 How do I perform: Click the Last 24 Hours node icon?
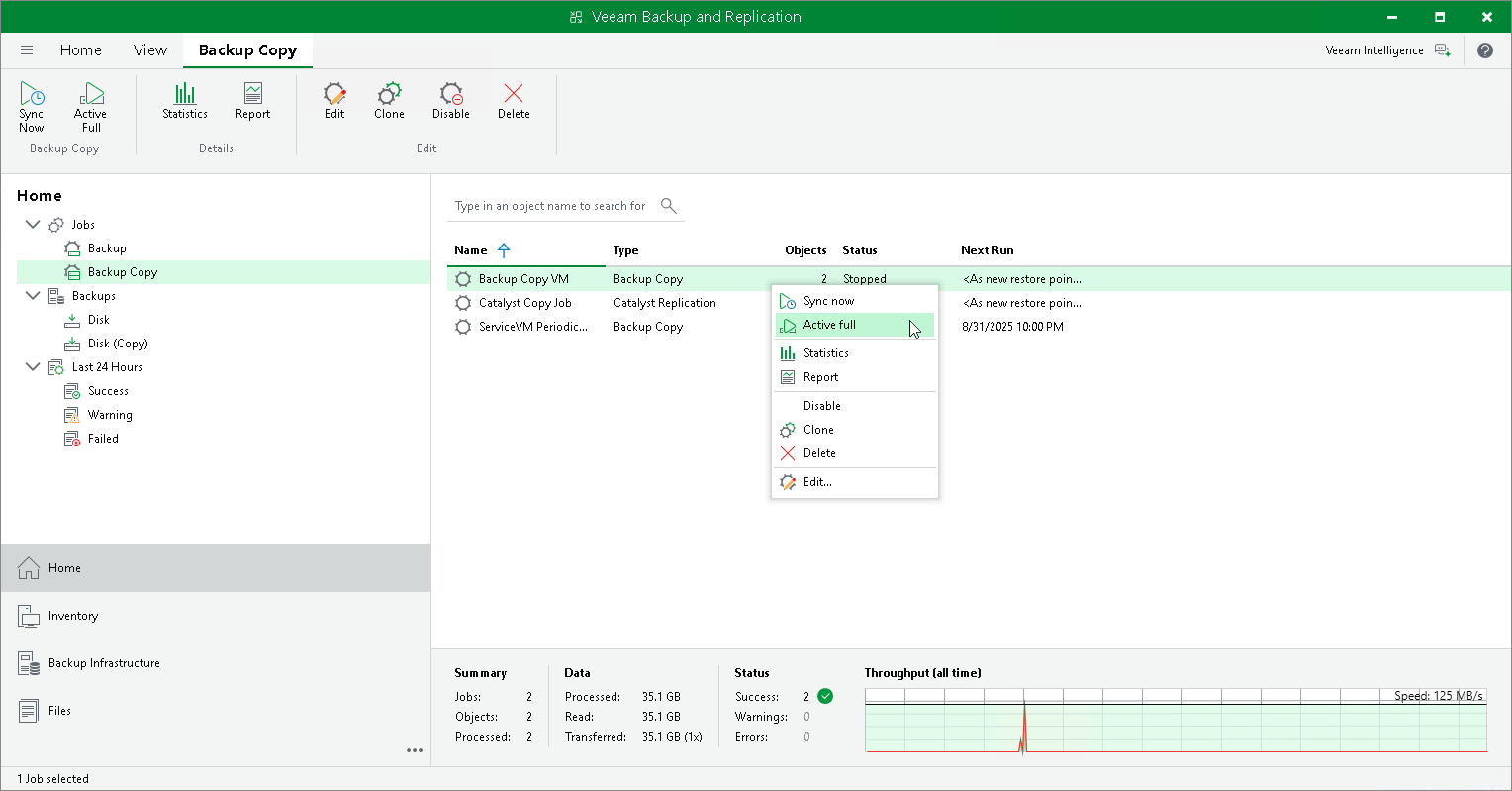pyautogui.click(x=56, y=367)
